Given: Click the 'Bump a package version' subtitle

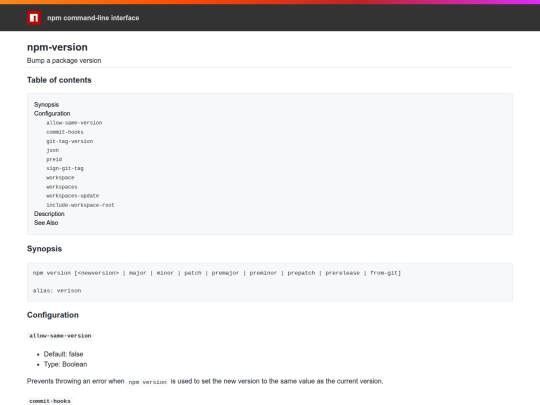Looking at the screenshot, I should click(x=64, y=61).
